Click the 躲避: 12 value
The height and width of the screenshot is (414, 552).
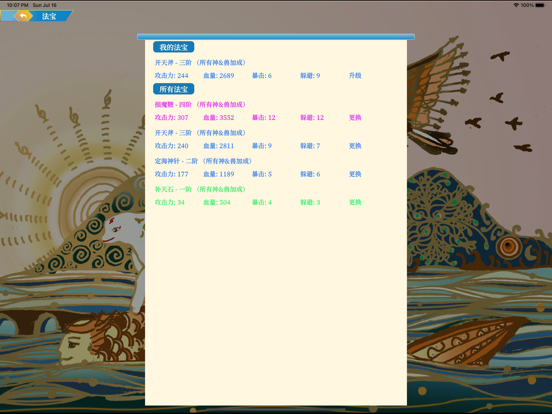[x=312, y=118]
